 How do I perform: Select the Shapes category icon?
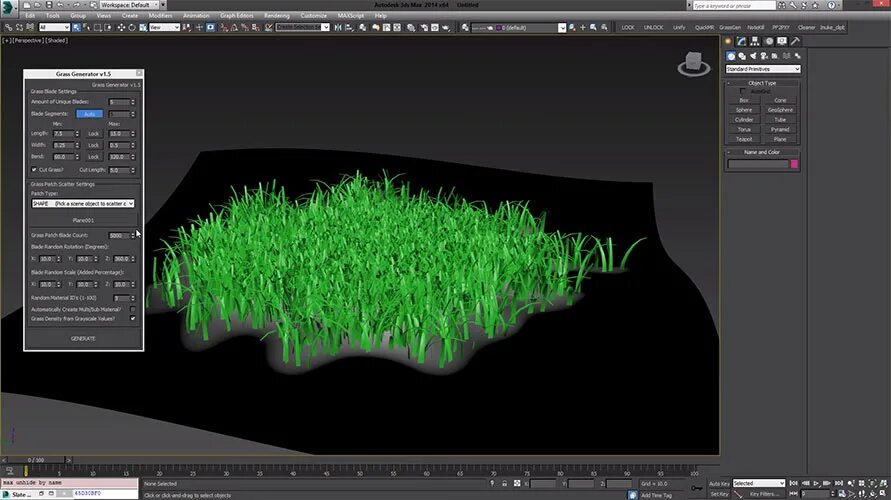click(742, 56)
